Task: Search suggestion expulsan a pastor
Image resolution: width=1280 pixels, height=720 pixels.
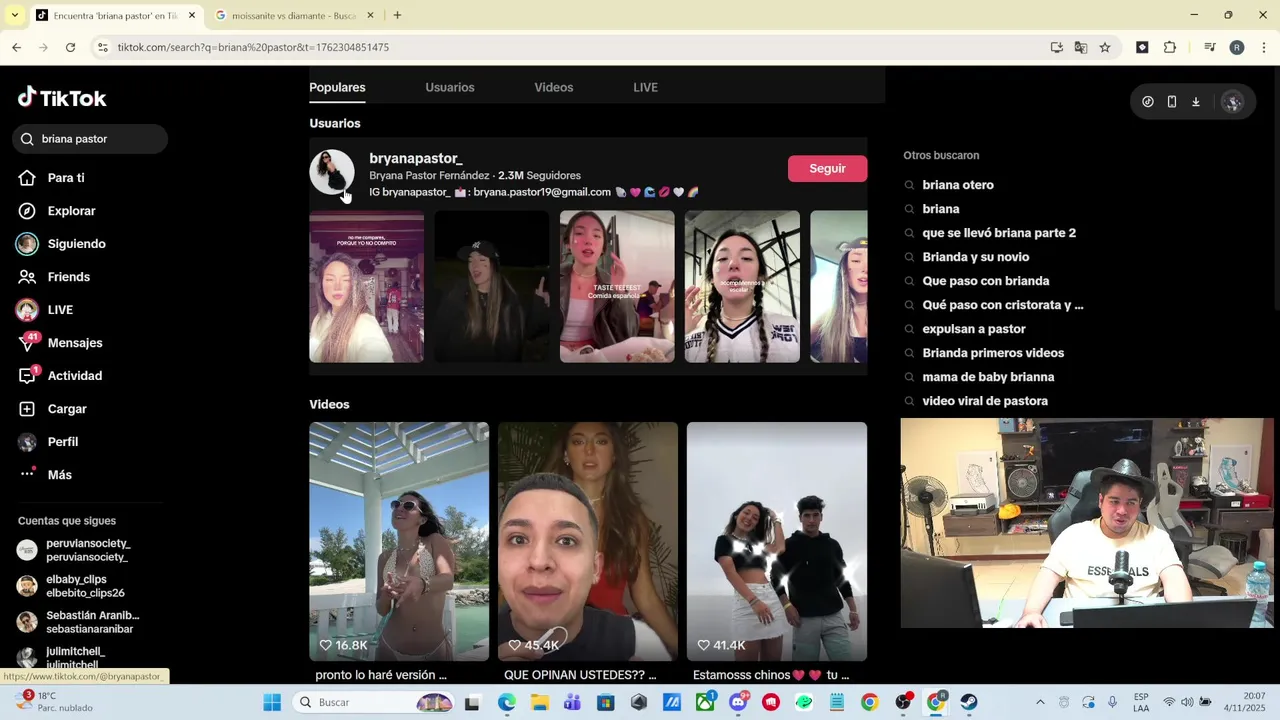Action: (x=974, y=329)
